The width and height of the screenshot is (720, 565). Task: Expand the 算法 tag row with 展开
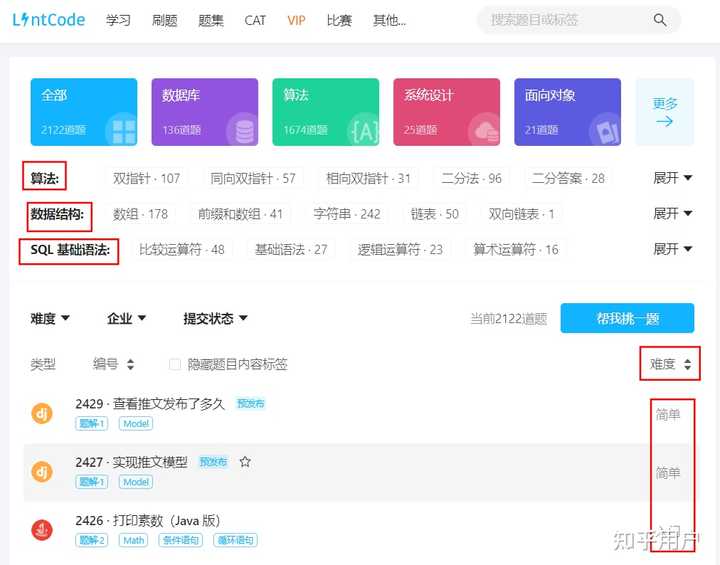[672, 178]
